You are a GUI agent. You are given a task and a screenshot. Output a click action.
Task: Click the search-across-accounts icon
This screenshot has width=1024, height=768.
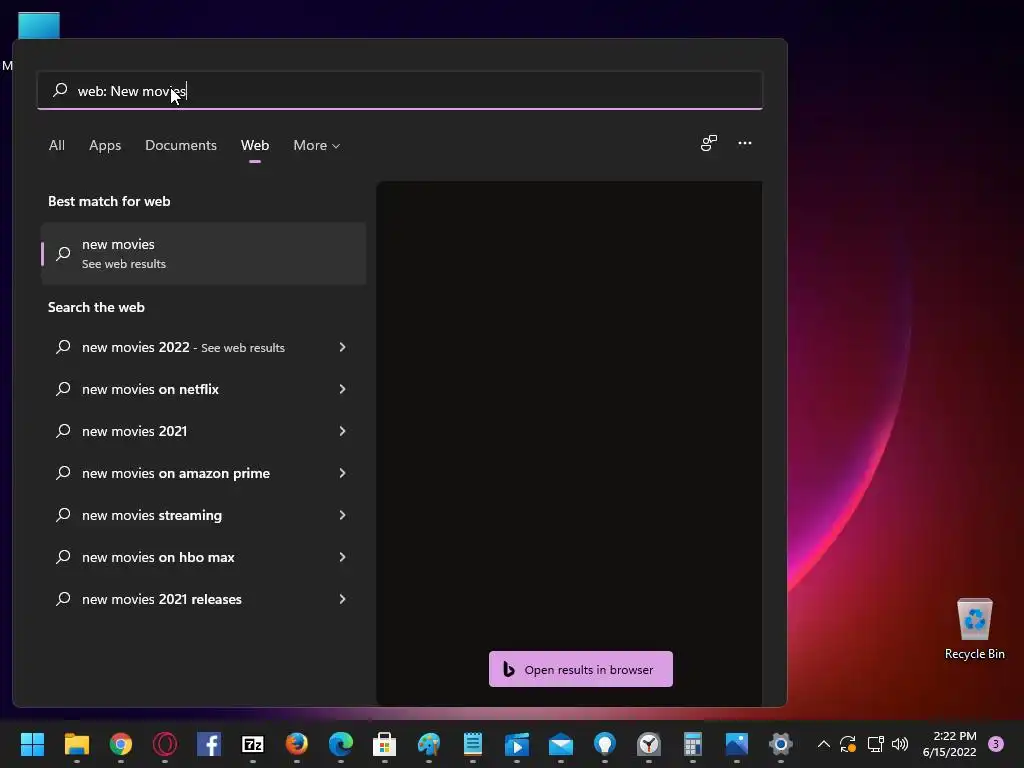709,143
